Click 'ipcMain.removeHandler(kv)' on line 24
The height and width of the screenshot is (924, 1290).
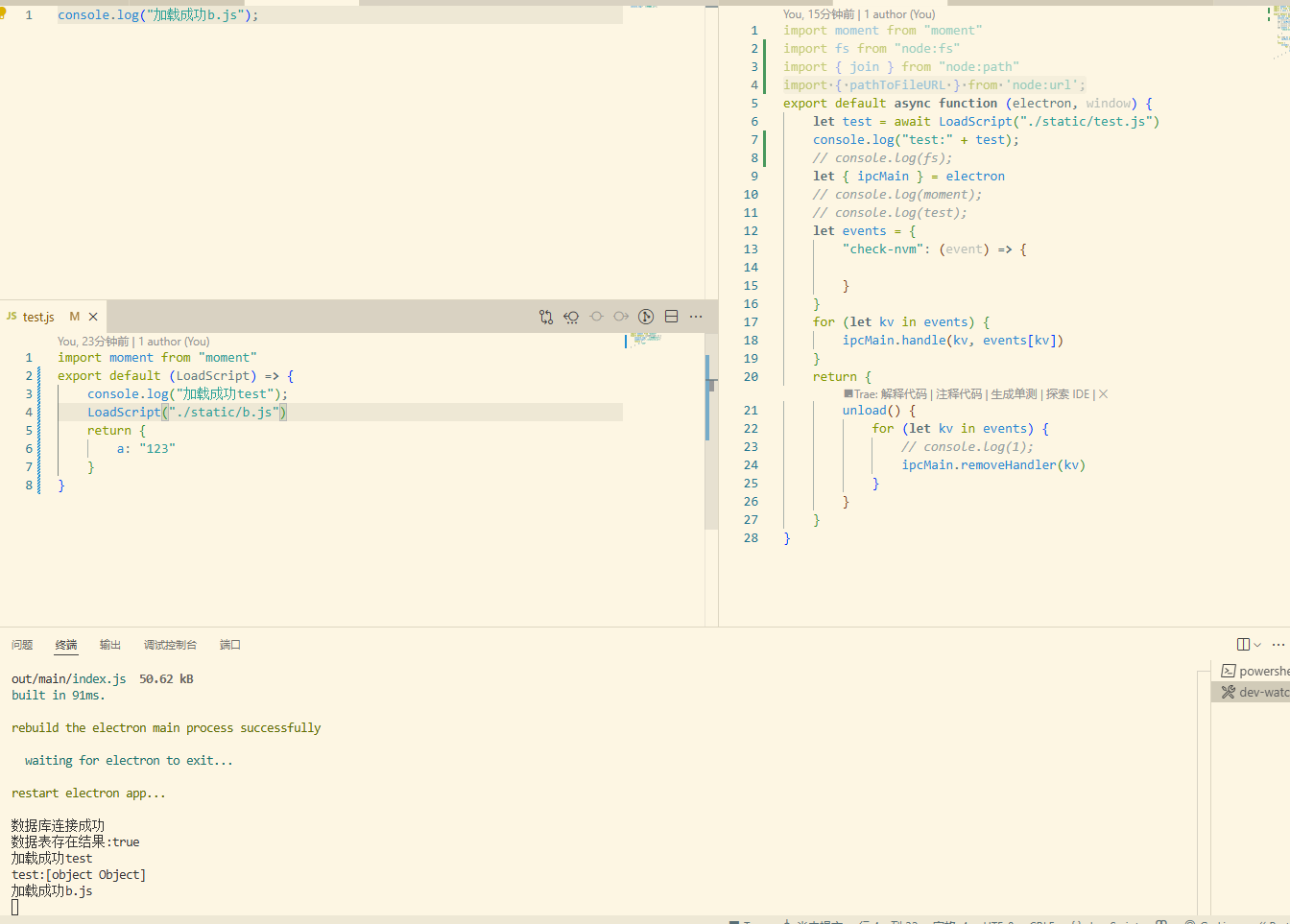pos(993,465)
